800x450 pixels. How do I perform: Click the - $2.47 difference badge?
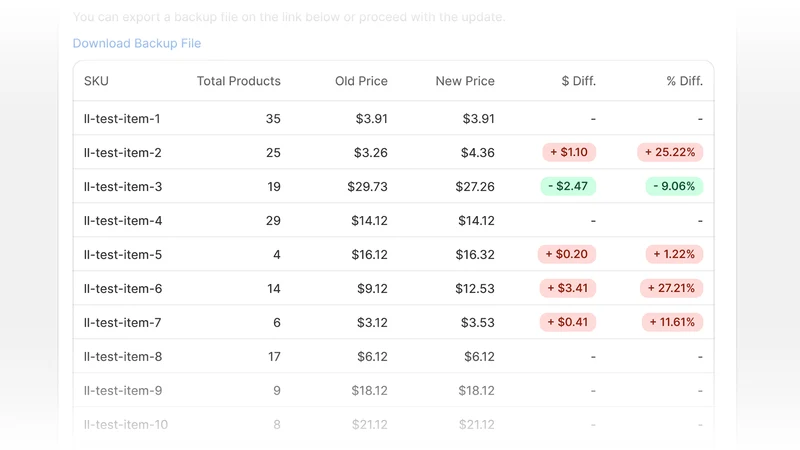tap(568, 186)
